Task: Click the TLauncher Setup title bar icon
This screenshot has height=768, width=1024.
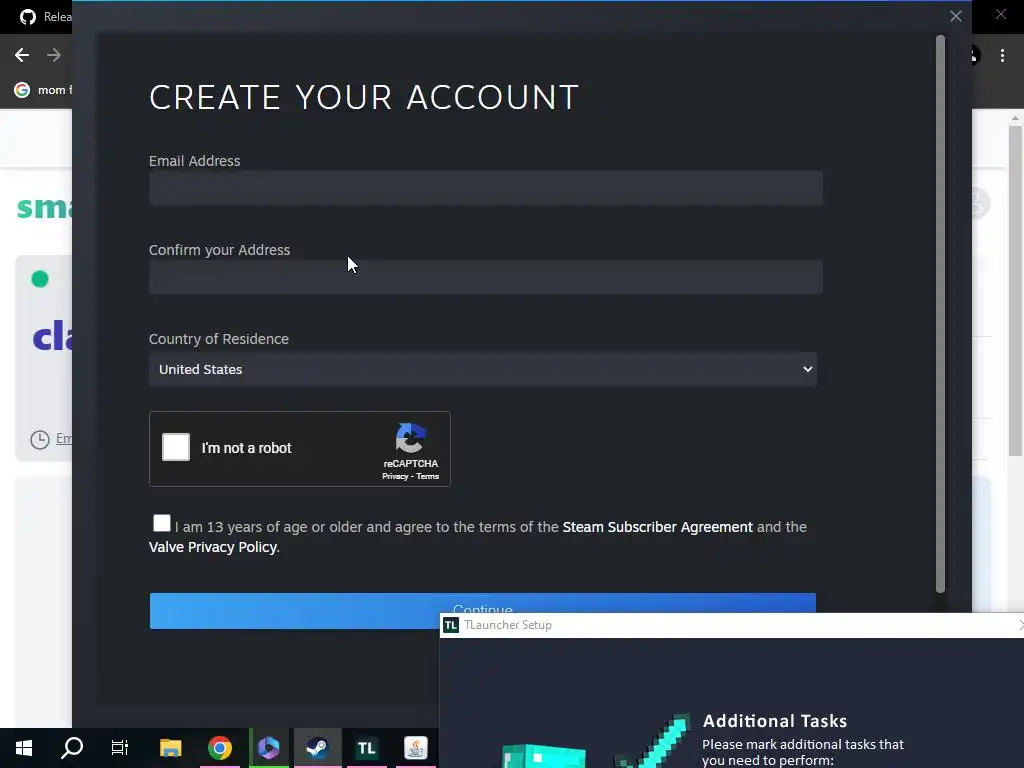Action: click(x=451, y=625)
